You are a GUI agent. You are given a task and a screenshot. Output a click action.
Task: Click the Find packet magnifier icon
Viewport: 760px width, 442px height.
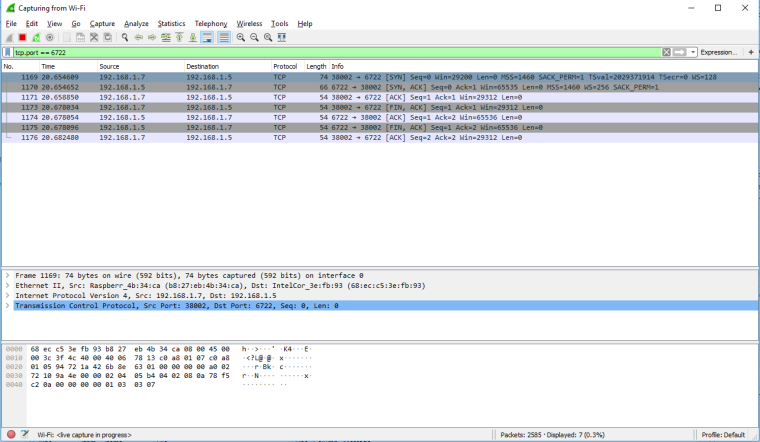125,37
